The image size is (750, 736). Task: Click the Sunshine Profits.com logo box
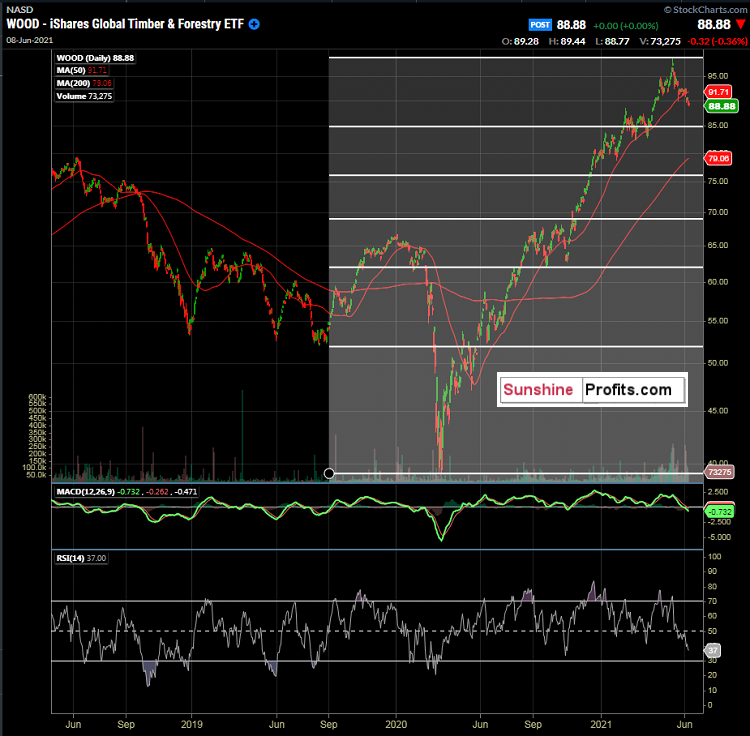(592, 389)
